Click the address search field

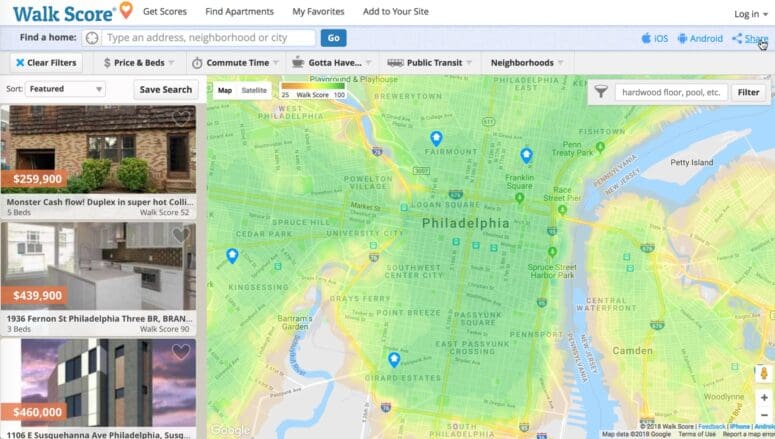click(x=209, y=38)
